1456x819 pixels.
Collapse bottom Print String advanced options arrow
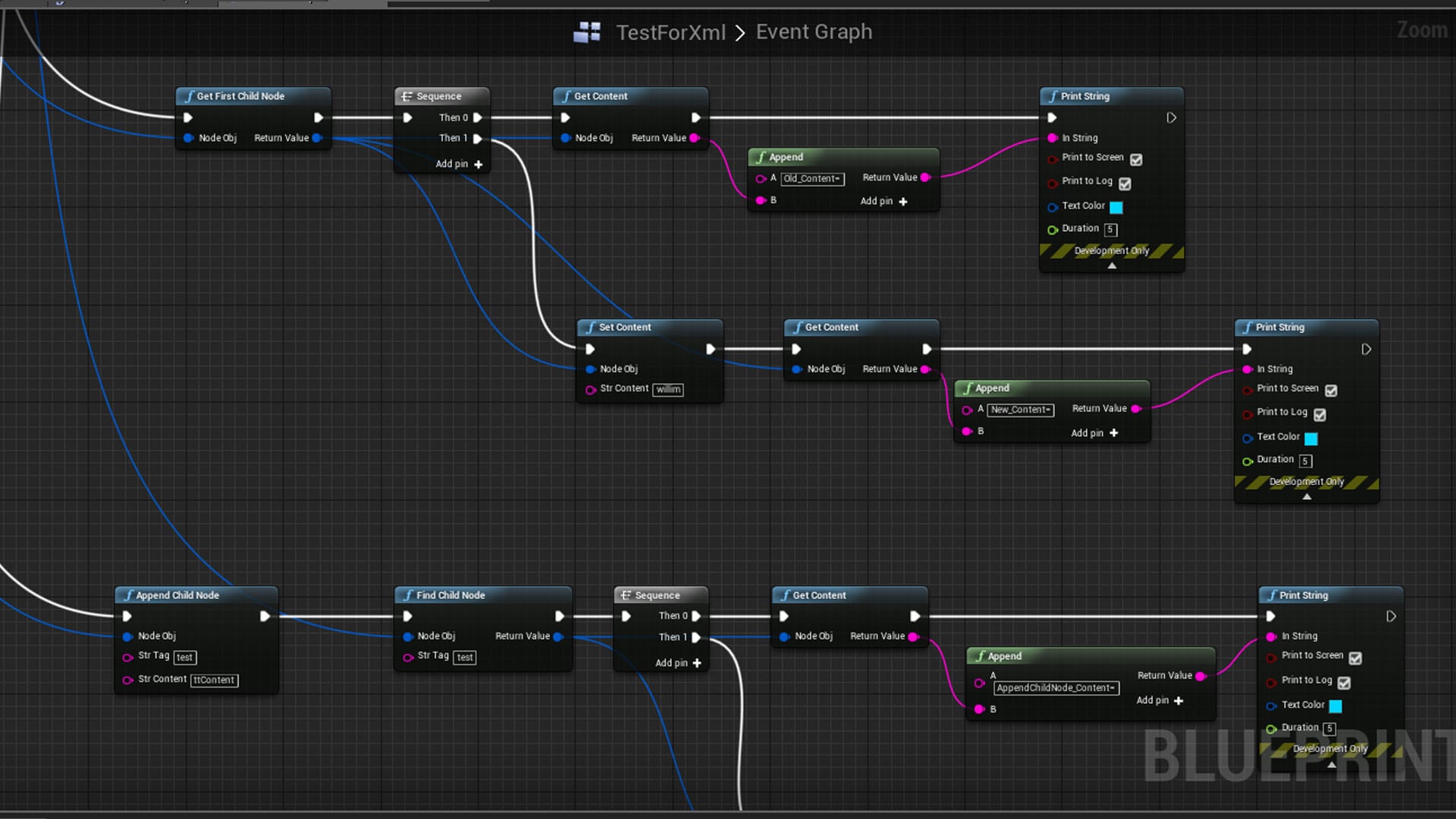[x=1332, y=764]
